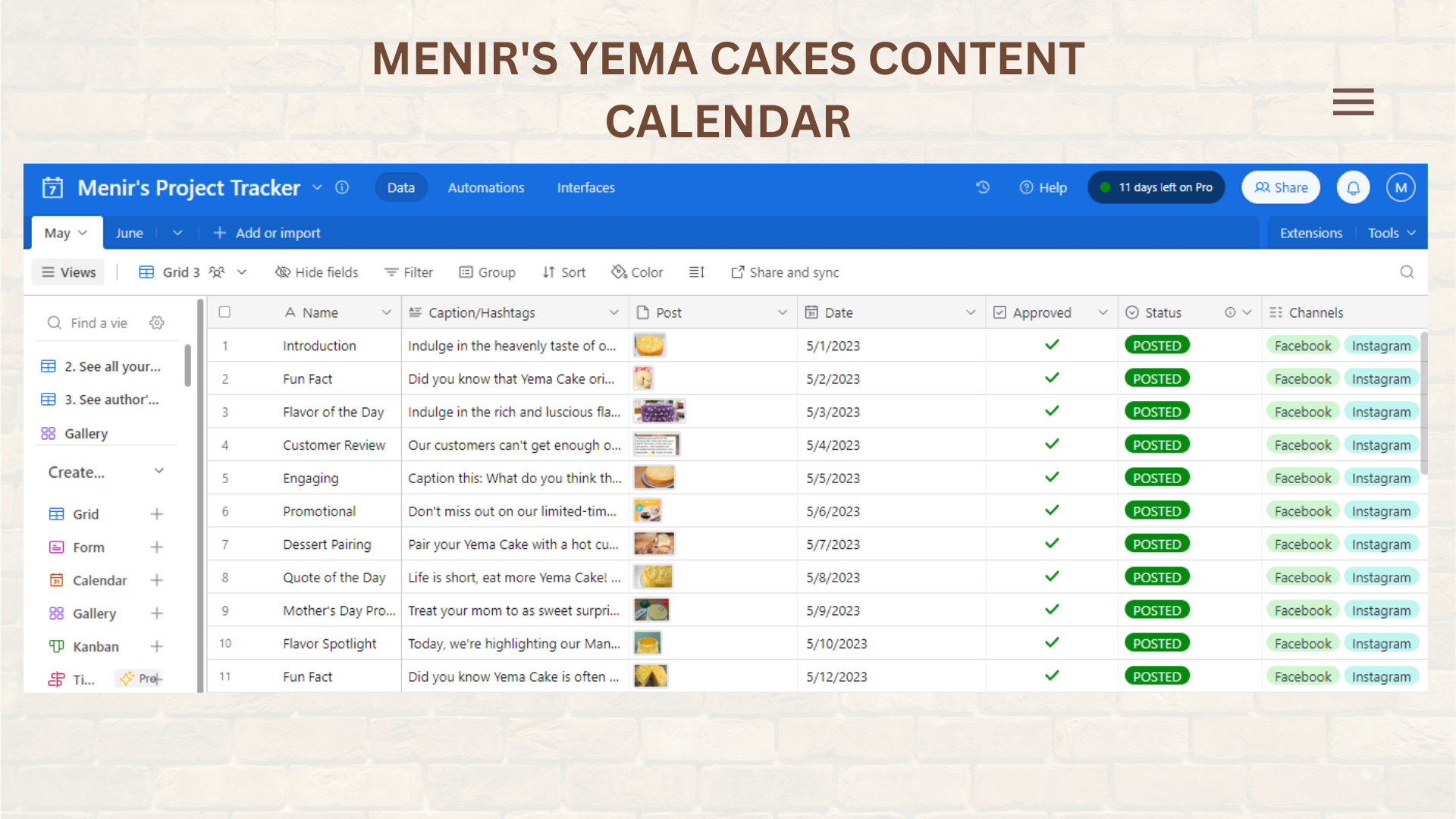
Task: Click the notifications bell icon
Action: click(x=1353, y=187)
